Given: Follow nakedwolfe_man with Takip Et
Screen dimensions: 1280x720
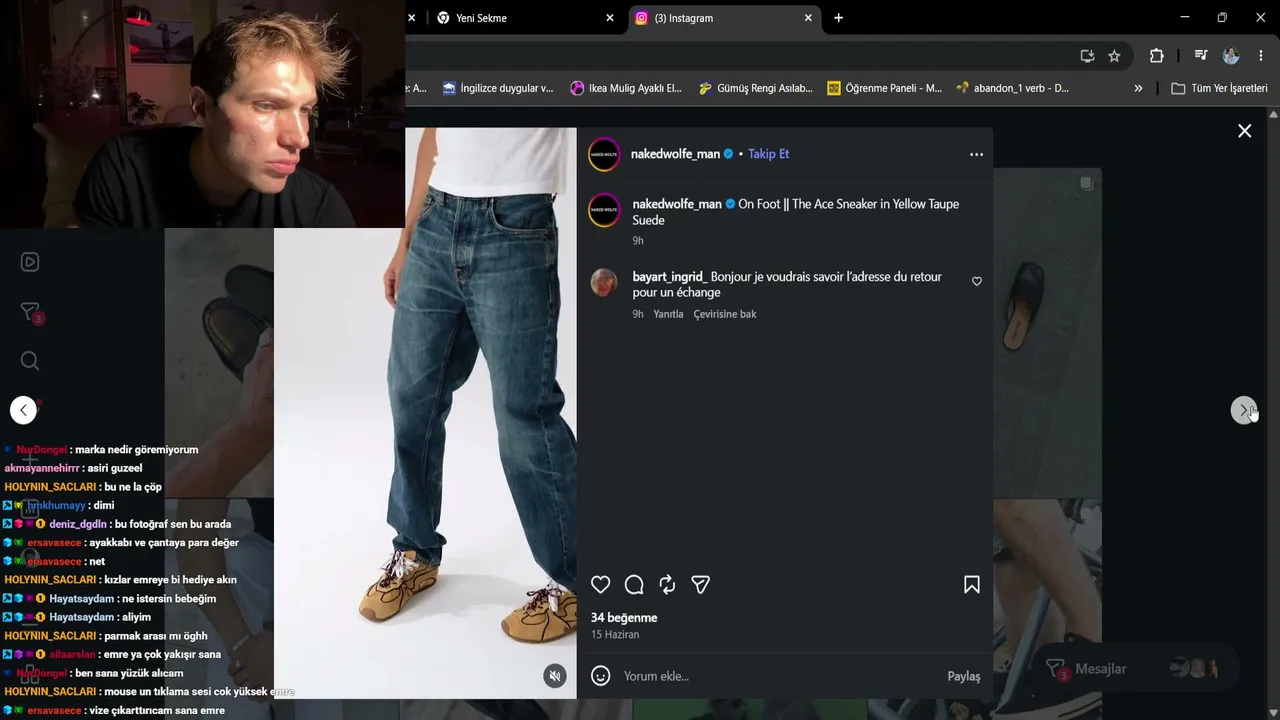Looking at the screenshot, I should 769,154.
